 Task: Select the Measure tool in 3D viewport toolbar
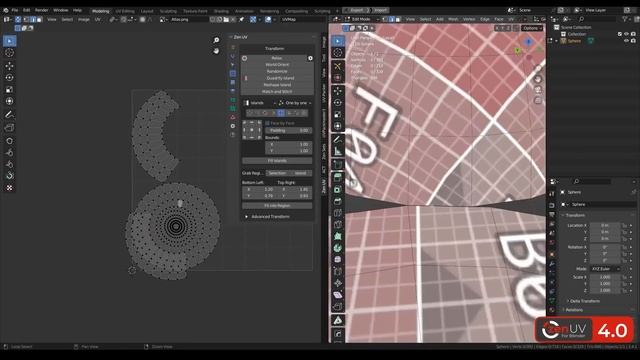tap(338, 152)
